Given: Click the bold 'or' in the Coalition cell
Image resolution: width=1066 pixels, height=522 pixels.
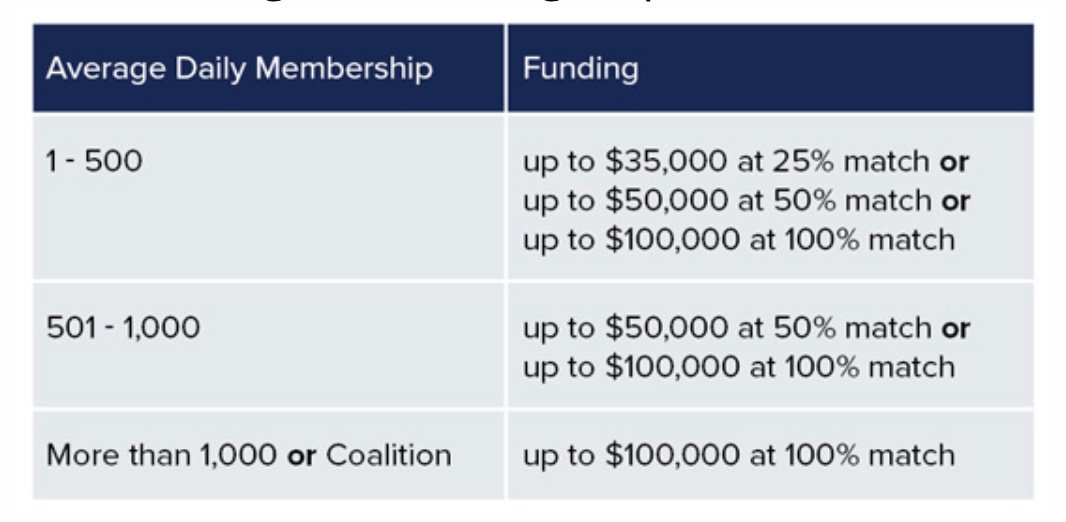Looking at the screenshot, I should coord(302,456).
